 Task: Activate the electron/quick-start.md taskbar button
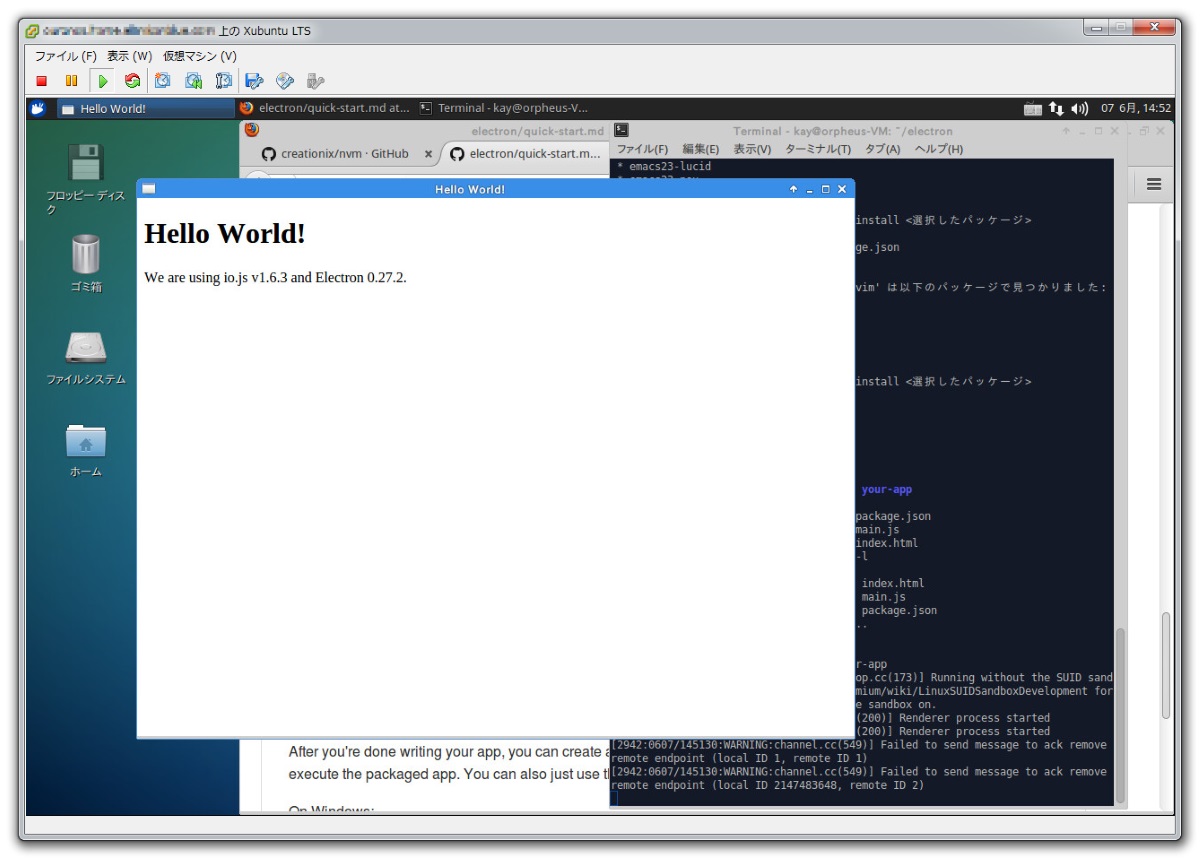(325, 108)
